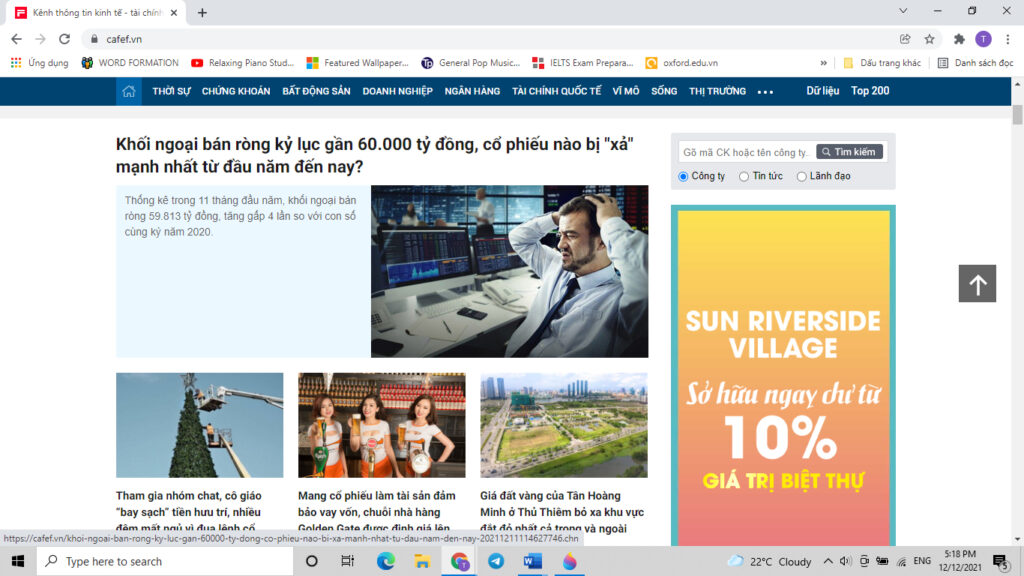Open the TÀI CHÍNH QUỐC TẾ section
Screen dimensions: 1024x576
556,91
